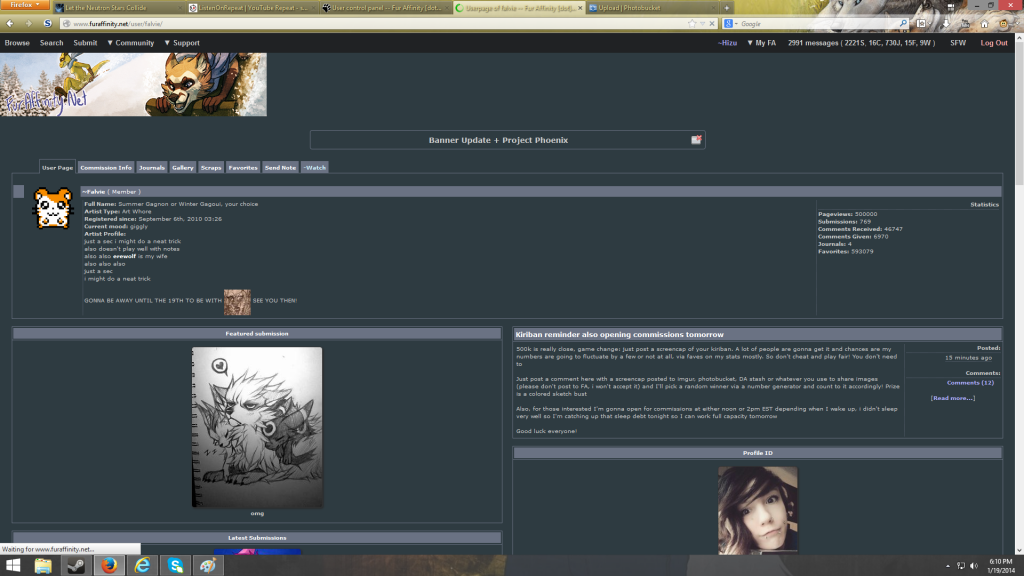The width and height of the screenshot is (1024, 576).
Task: Click the browser back arrow button
Action: coord(10,23)
